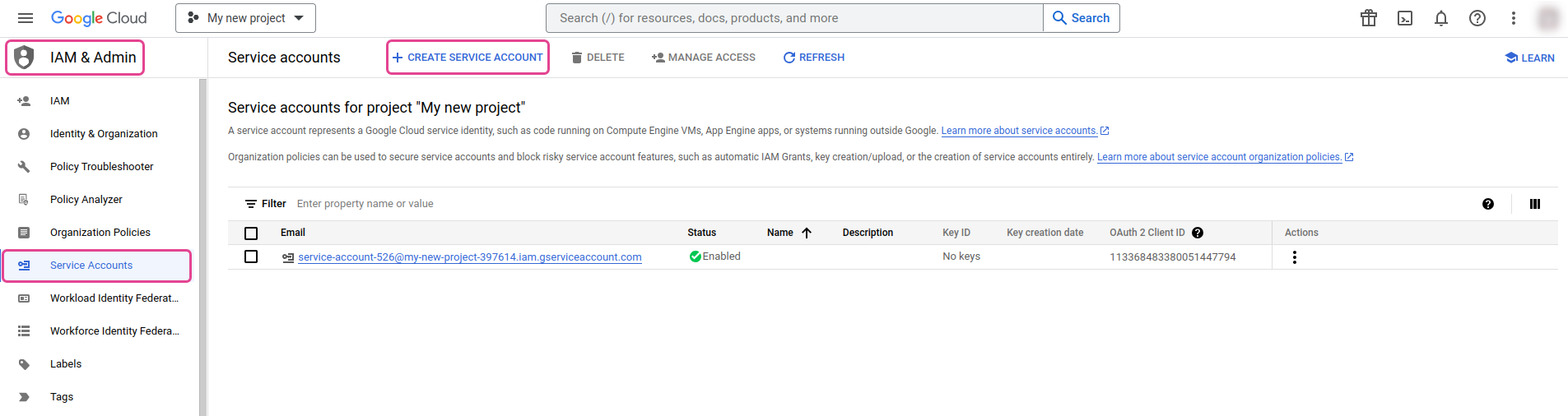The height and width of the screenshot is (416, 1568).
Task: Click the IAM & Admin shield icon
Action: tap(25, 58)
